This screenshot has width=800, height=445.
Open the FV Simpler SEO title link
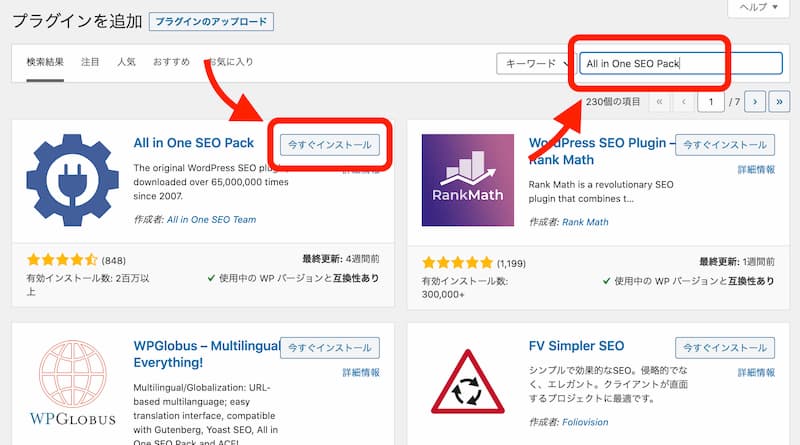coord(577,346)
